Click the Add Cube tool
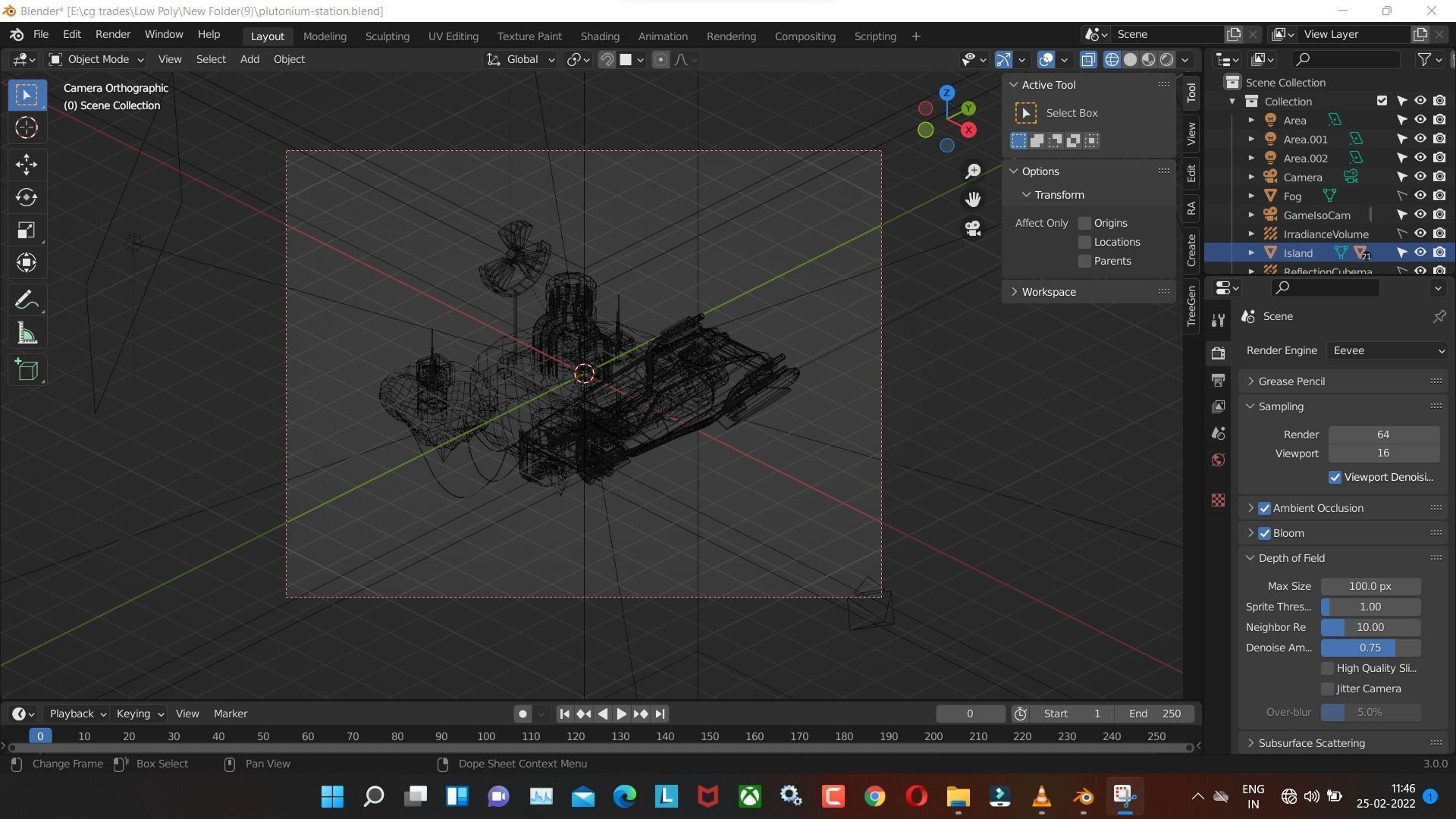 [27, 370]
